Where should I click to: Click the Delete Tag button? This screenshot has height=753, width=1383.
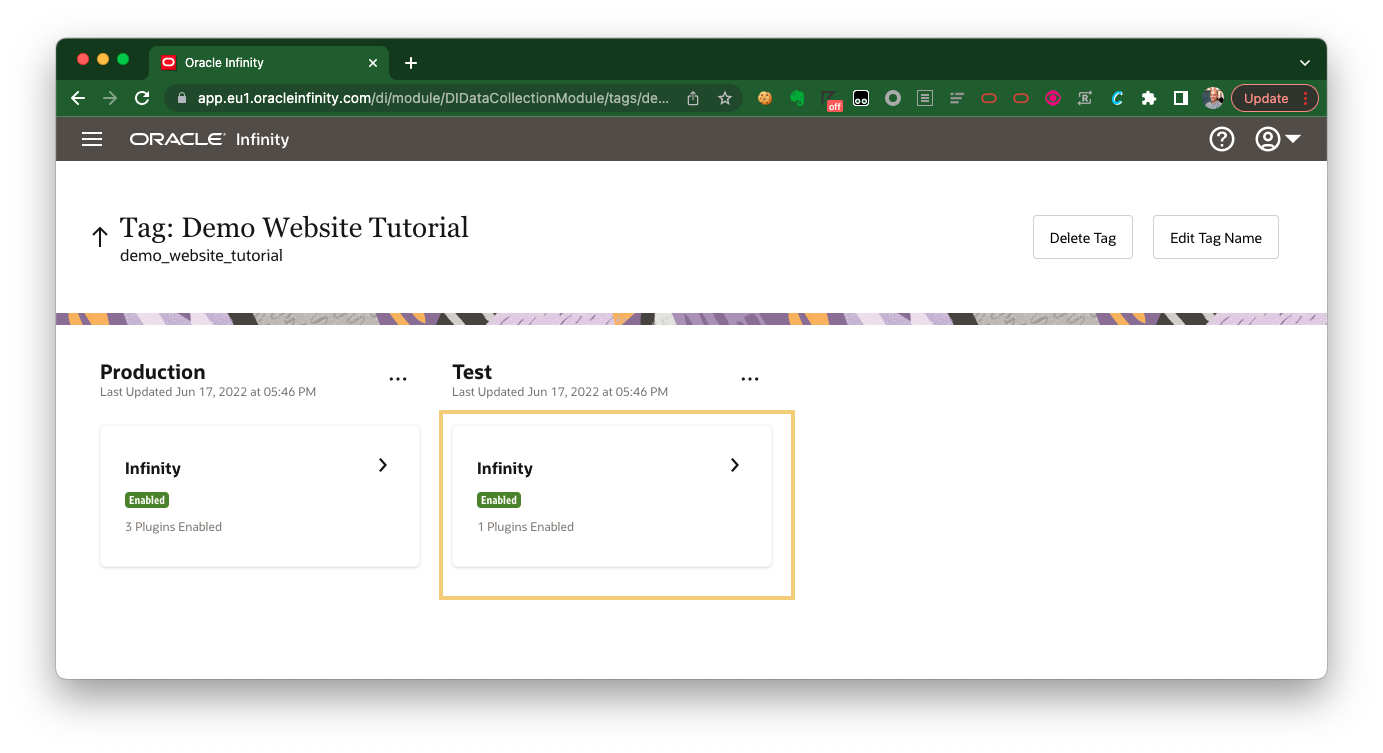coord(1083,238)
